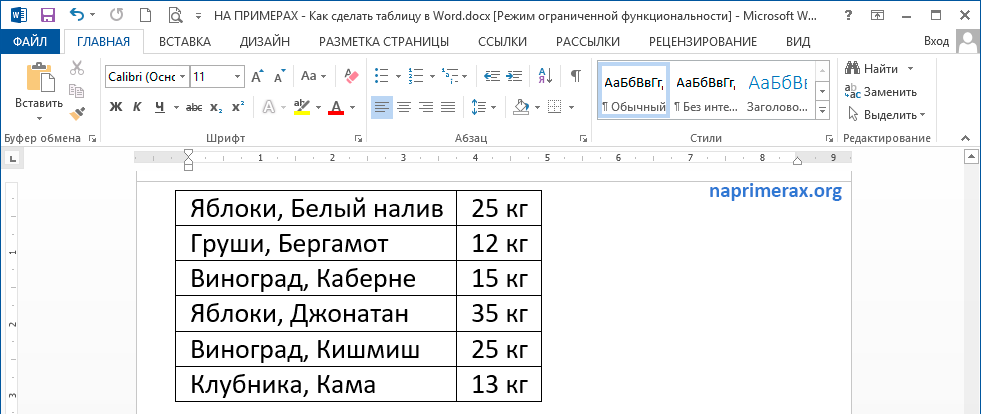Click the Redo/Repeat icon
Viewport: 981px width, 414px height.
(116, 14)
